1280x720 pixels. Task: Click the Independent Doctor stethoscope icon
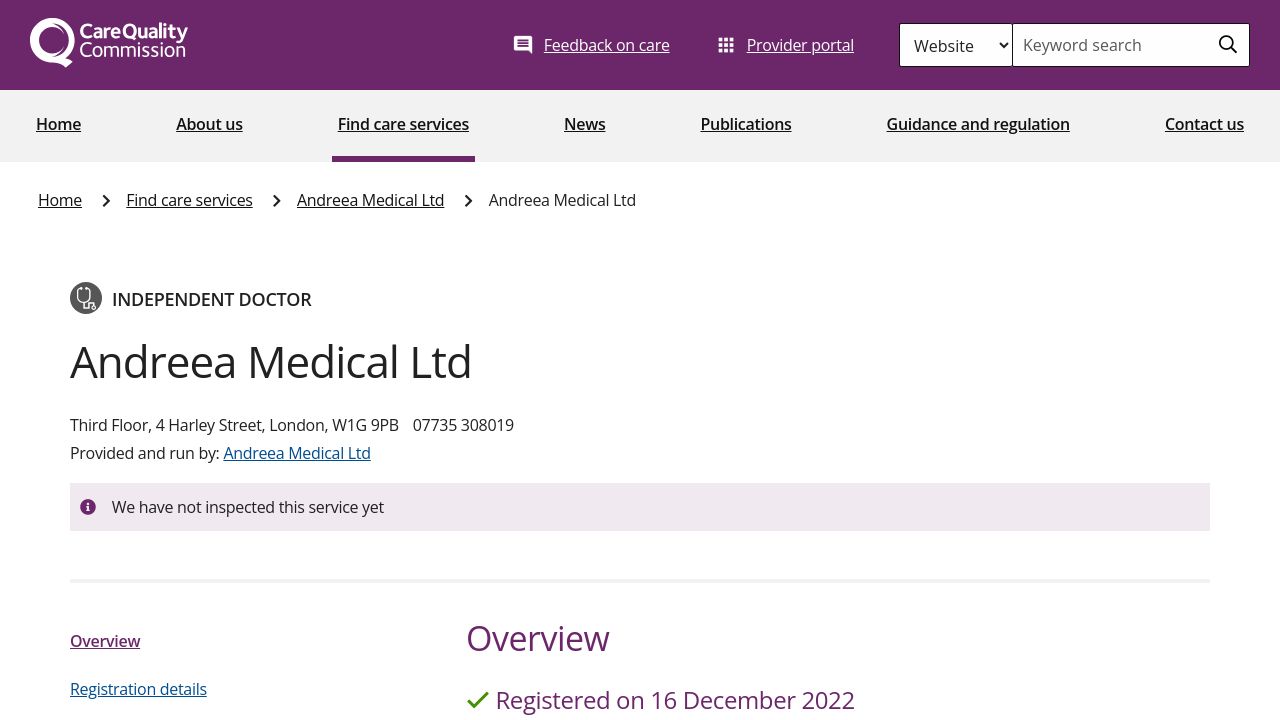coord(86,298)
